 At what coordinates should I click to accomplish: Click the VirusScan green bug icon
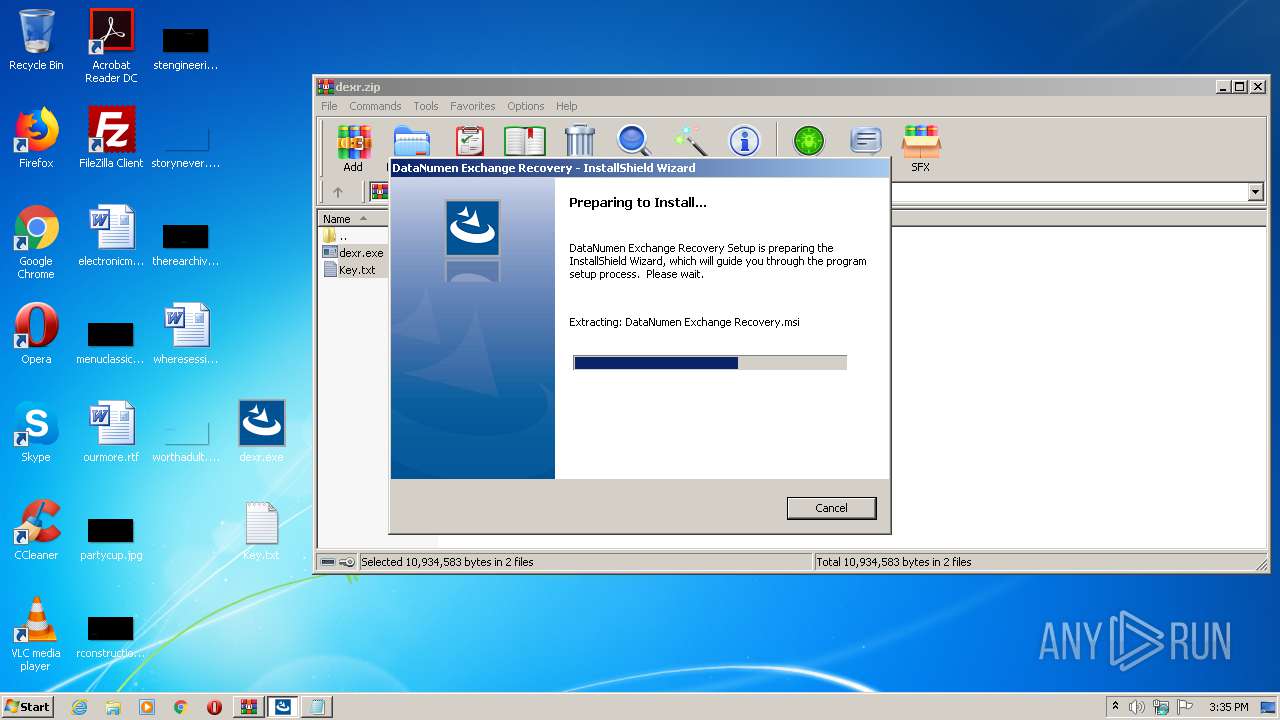(x=809, y=141)
